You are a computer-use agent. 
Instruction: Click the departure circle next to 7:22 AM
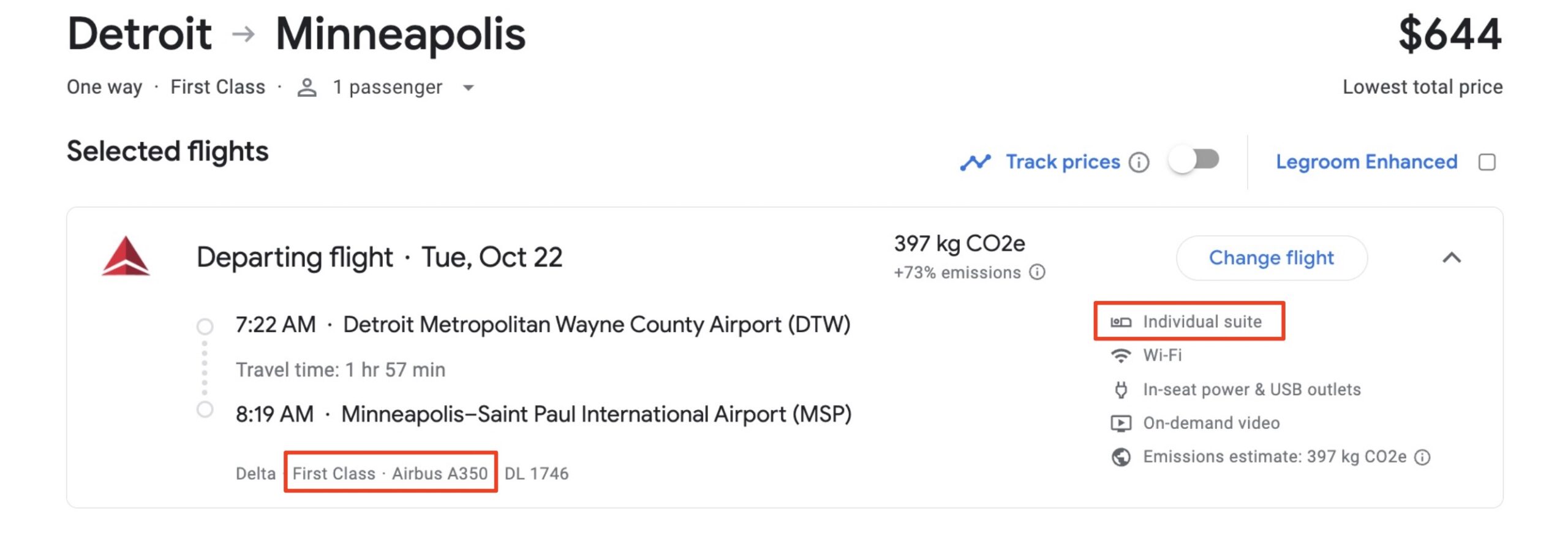[x=204, y=325]
